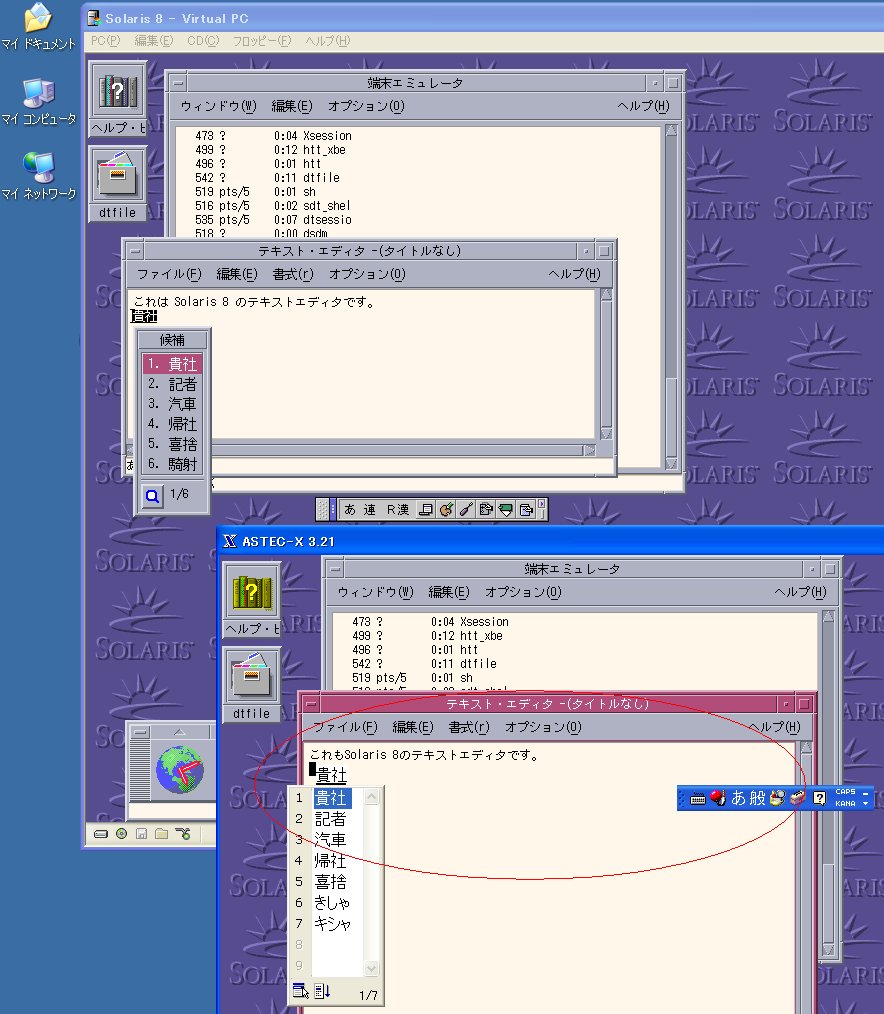Click the question mark help icon on language bar

coord(819,798)
